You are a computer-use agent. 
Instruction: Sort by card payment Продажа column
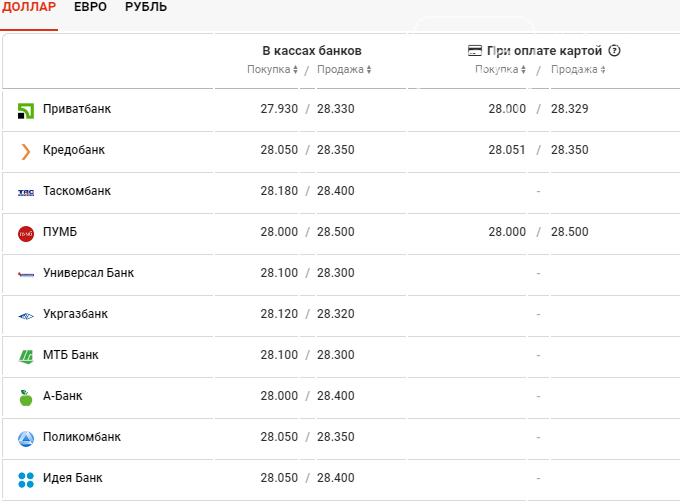click(578, 69)
